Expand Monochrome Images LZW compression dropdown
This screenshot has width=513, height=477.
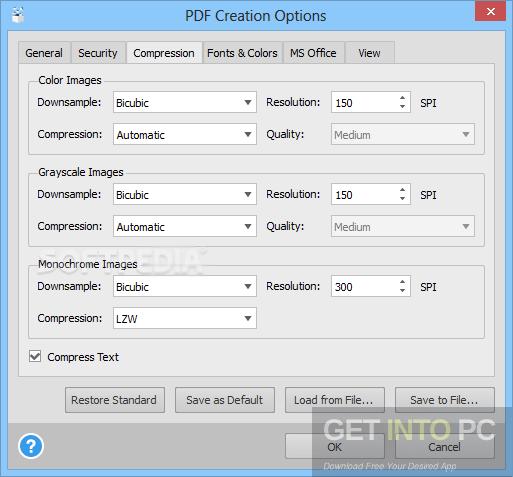(185, 318)
